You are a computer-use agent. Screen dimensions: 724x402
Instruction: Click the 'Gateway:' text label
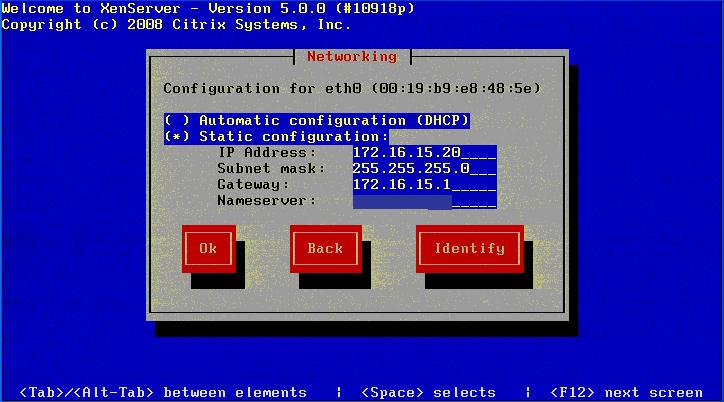254,184
